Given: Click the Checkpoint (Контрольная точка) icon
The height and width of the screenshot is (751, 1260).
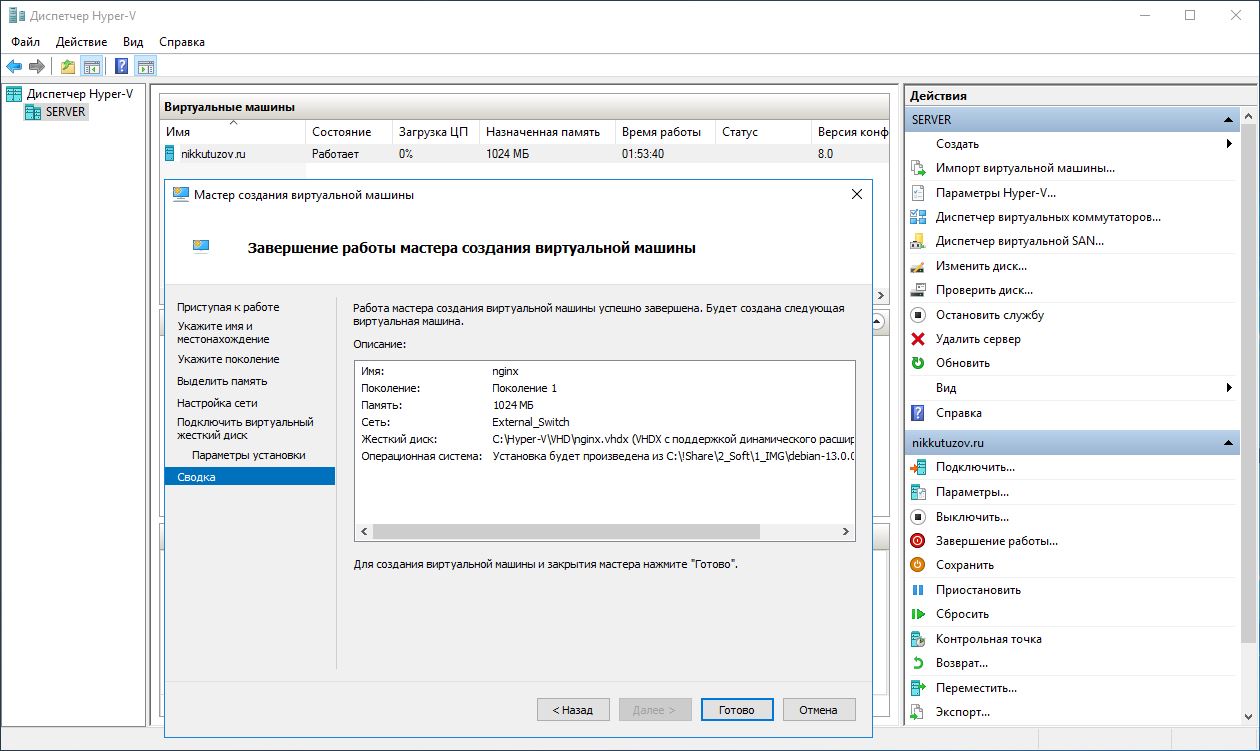Looking at the screenshot, I should point(918,639).
